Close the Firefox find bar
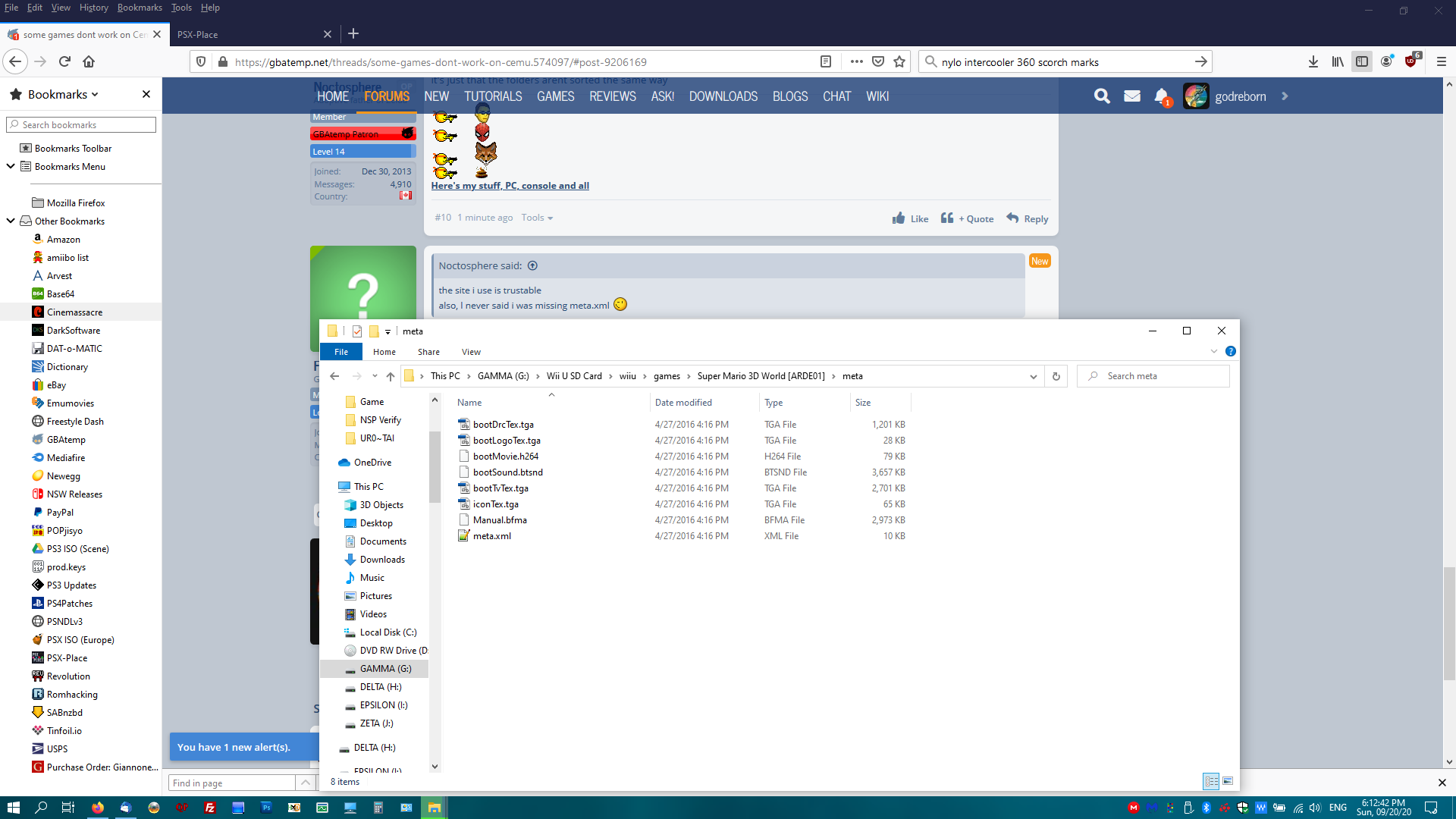 tap(1442, 783)
